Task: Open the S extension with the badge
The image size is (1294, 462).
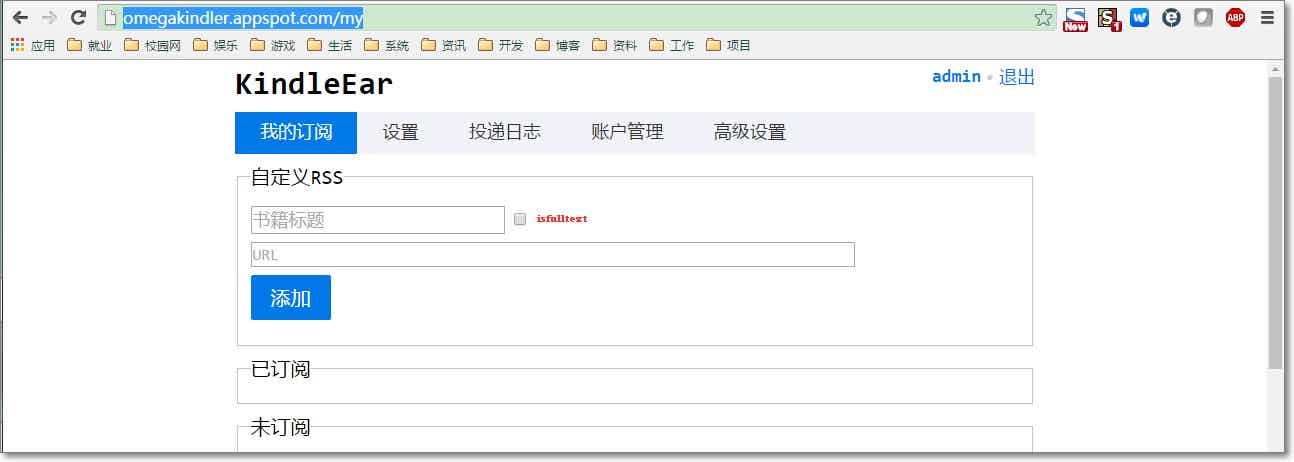Action: tap(1108, 18)
